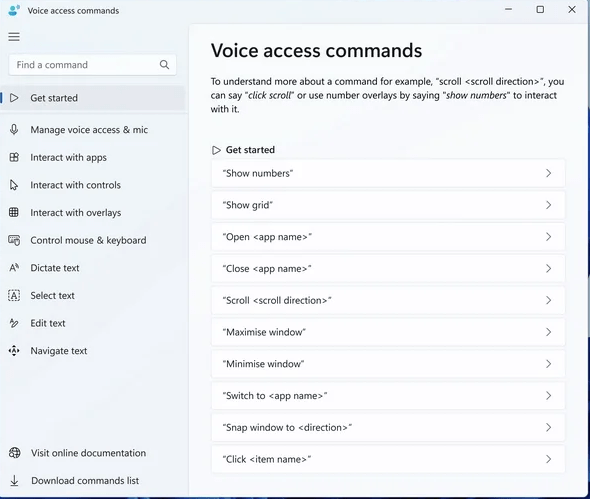The width and height of the screenshot is (590, 499).
Task: Choose Dictate text in sidebar
Action: [x=93, y=268]
